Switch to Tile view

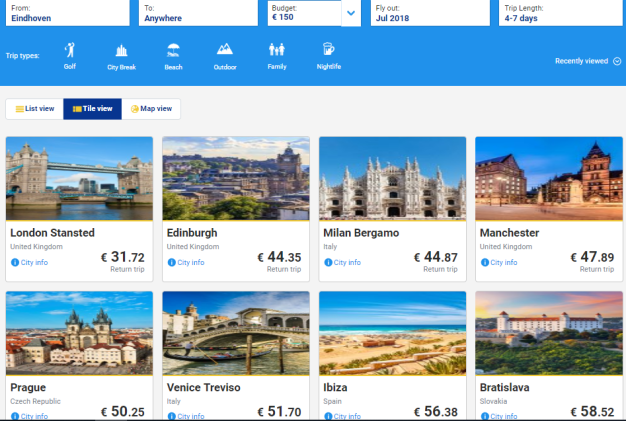pyautogui.click(x=92, y=109)
